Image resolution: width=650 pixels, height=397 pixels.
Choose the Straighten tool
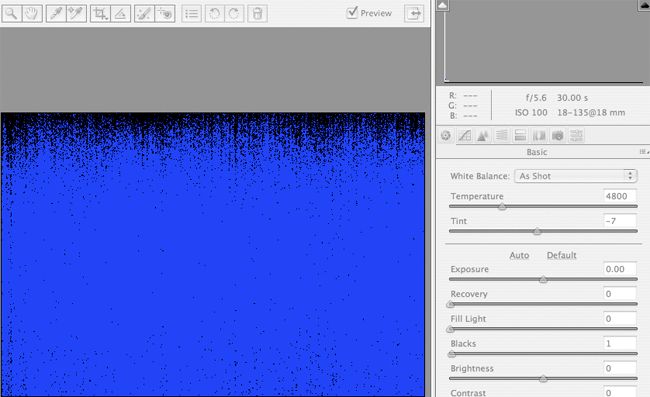pyautogui.click(x=121, y=13)
